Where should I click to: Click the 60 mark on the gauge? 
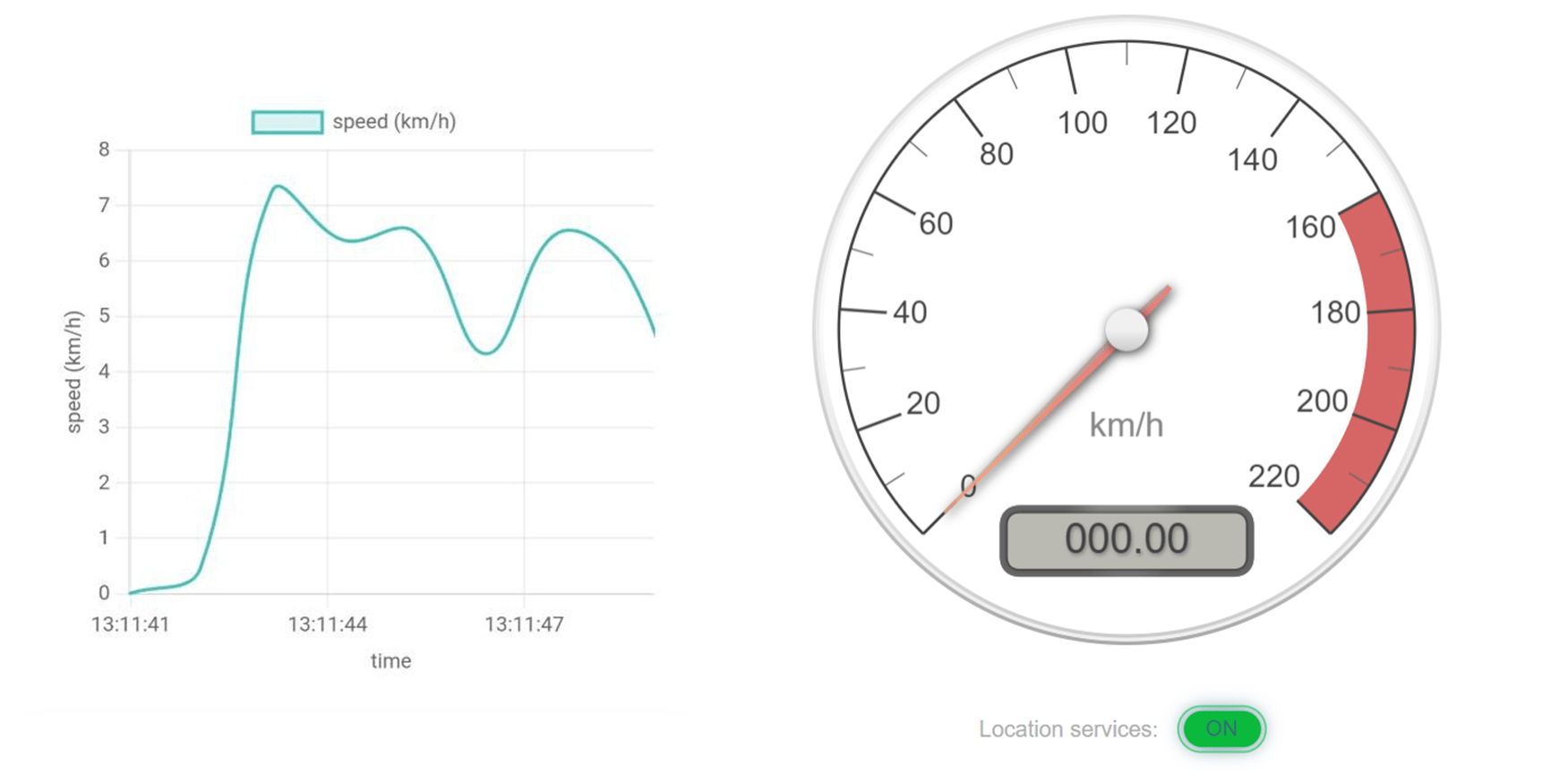936,224
